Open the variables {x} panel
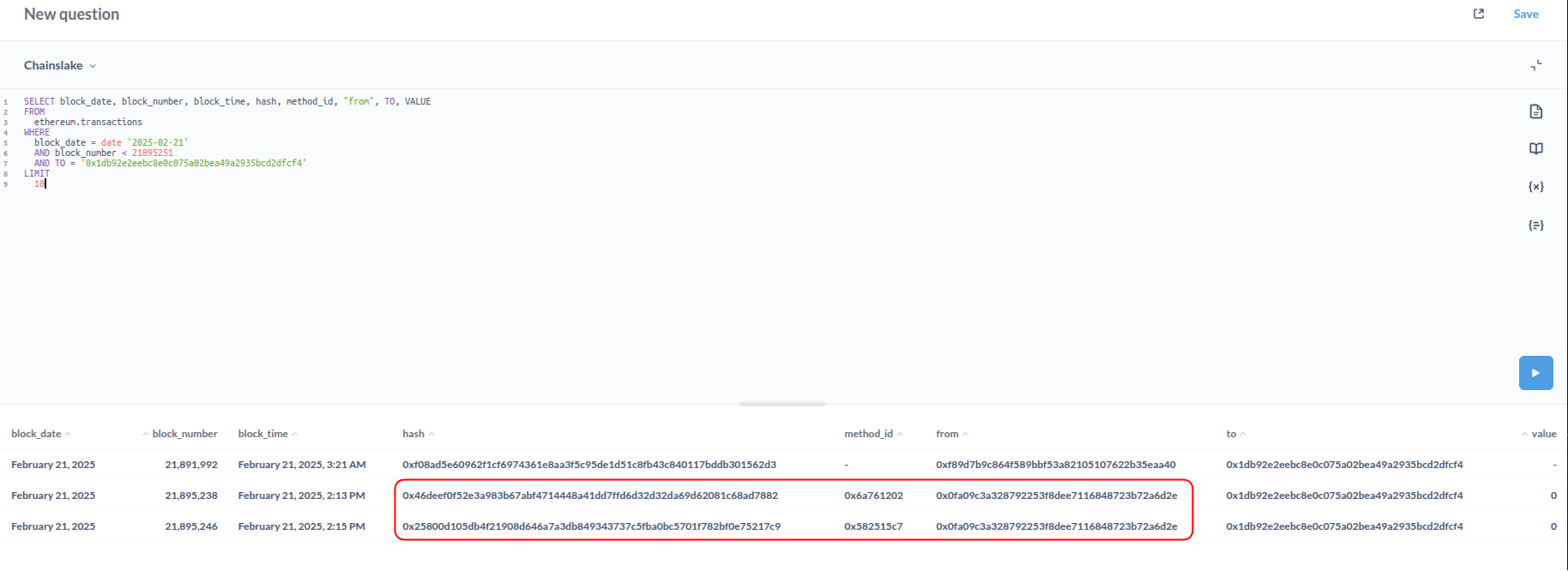 point(1535,187)
